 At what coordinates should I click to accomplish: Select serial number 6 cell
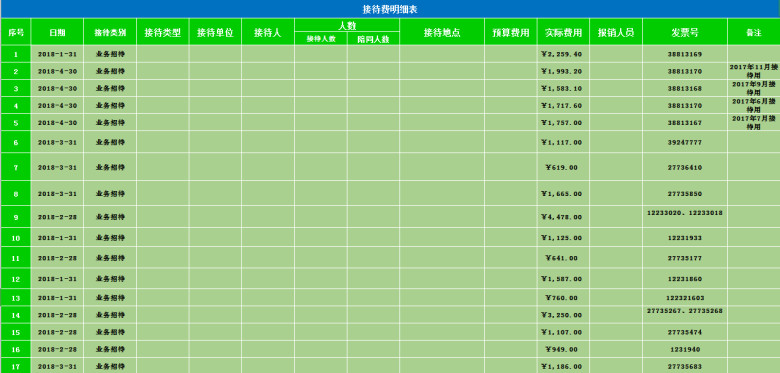16,142
